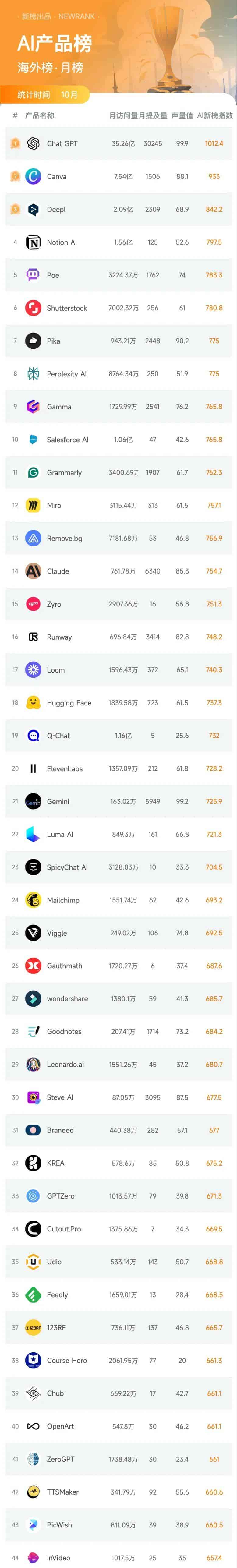Open the Gemini product name
This screenshot has height=1568, width=237.
pyautogui.click(x=58, y=802)
